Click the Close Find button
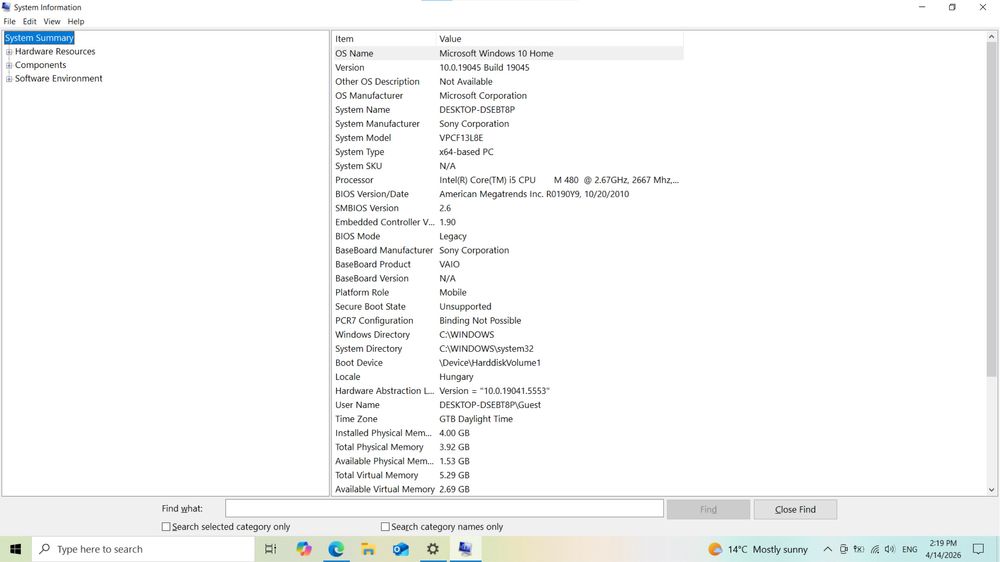The width and height of the screenshot is (1000, 562). [795, 509]
